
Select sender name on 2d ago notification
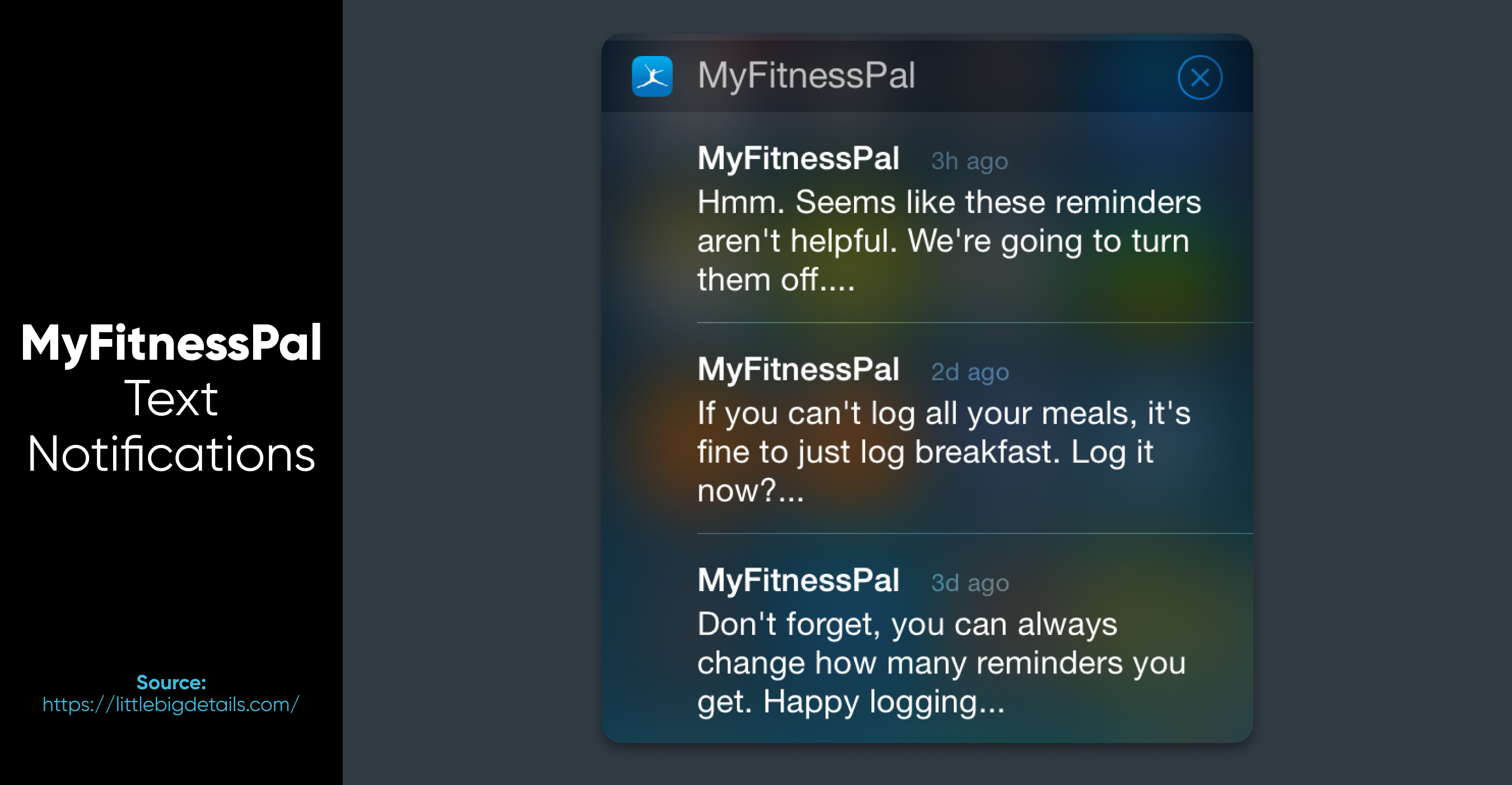798,369
